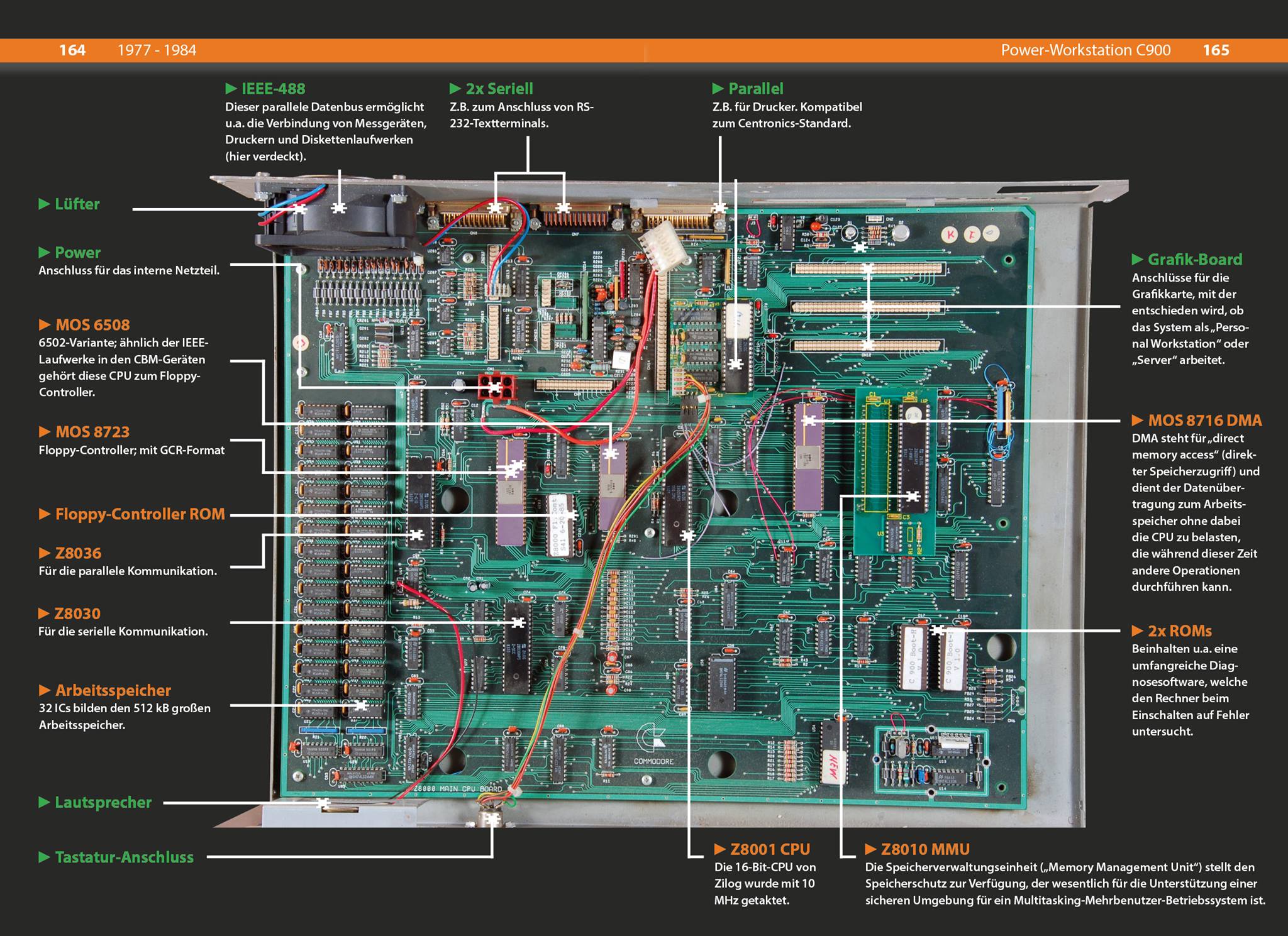This screenshot has width=1288, height=936.
Task: Select "nosesoftware, welche" line under 2x ROMs
Action: pyautogui.click(x=1189, y=682)
